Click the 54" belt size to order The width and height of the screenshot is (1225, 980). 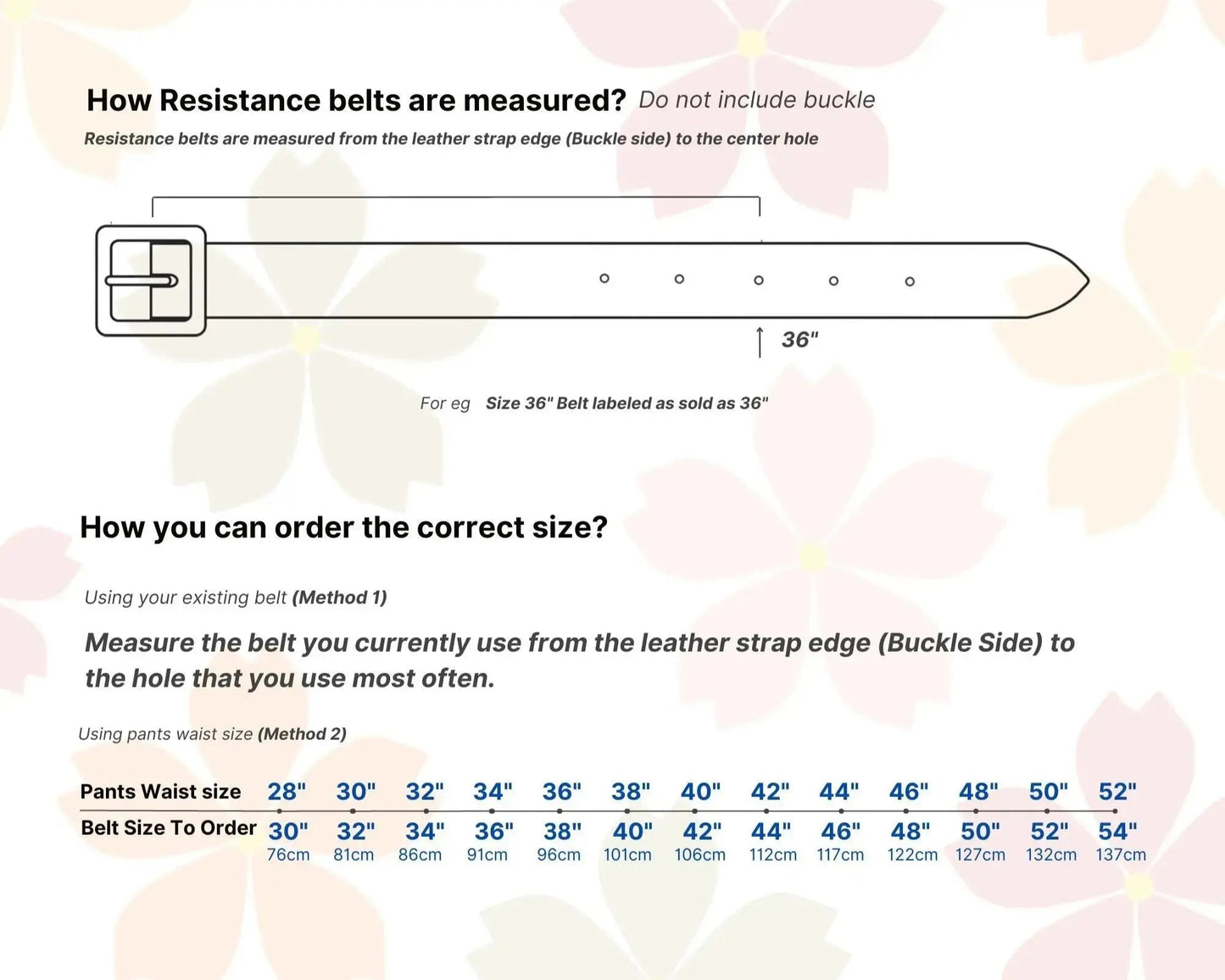point(1117,832)
